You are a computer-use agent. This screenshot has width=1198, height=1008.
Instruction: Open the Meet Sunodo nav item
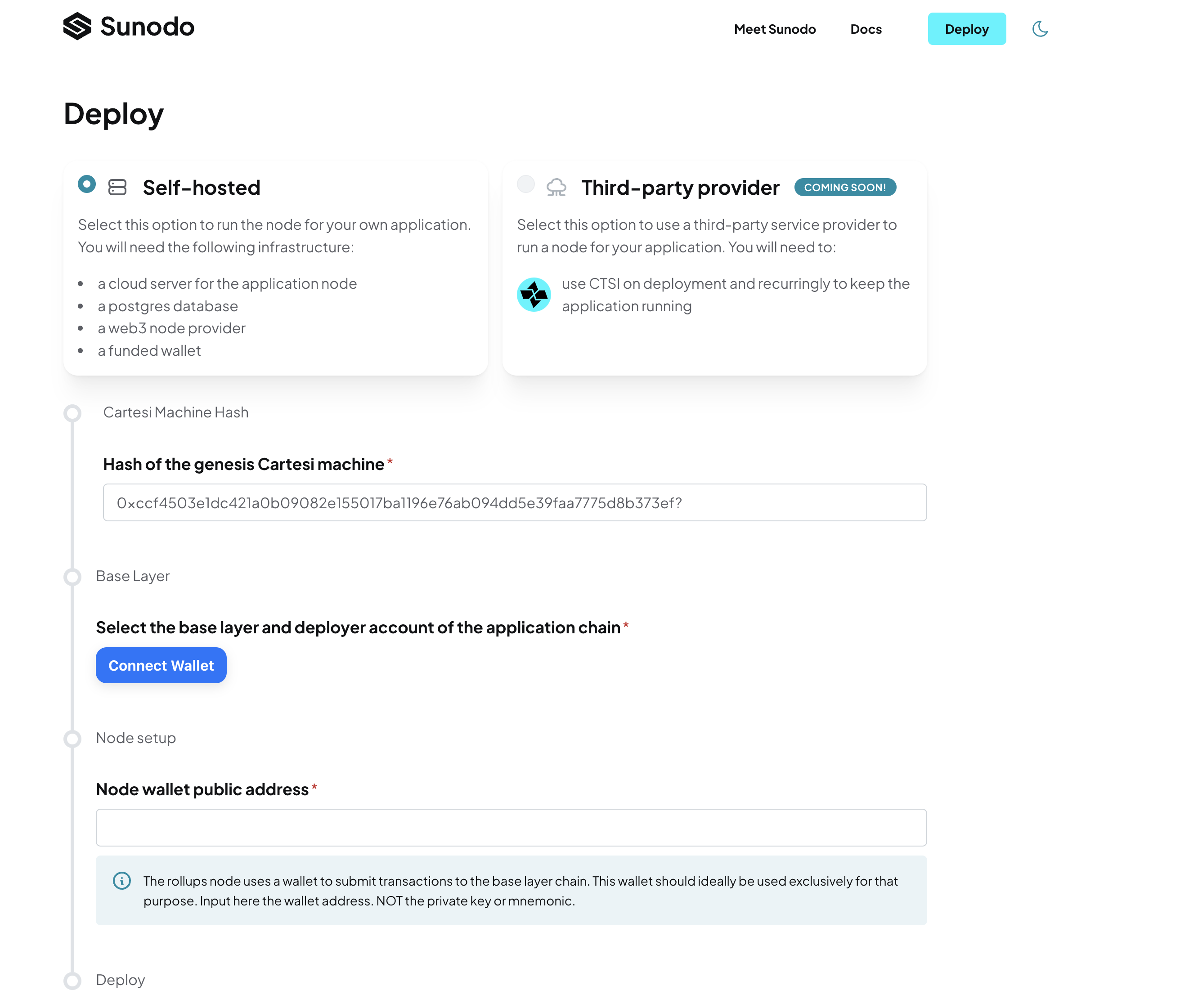click(x=775, y=29)
